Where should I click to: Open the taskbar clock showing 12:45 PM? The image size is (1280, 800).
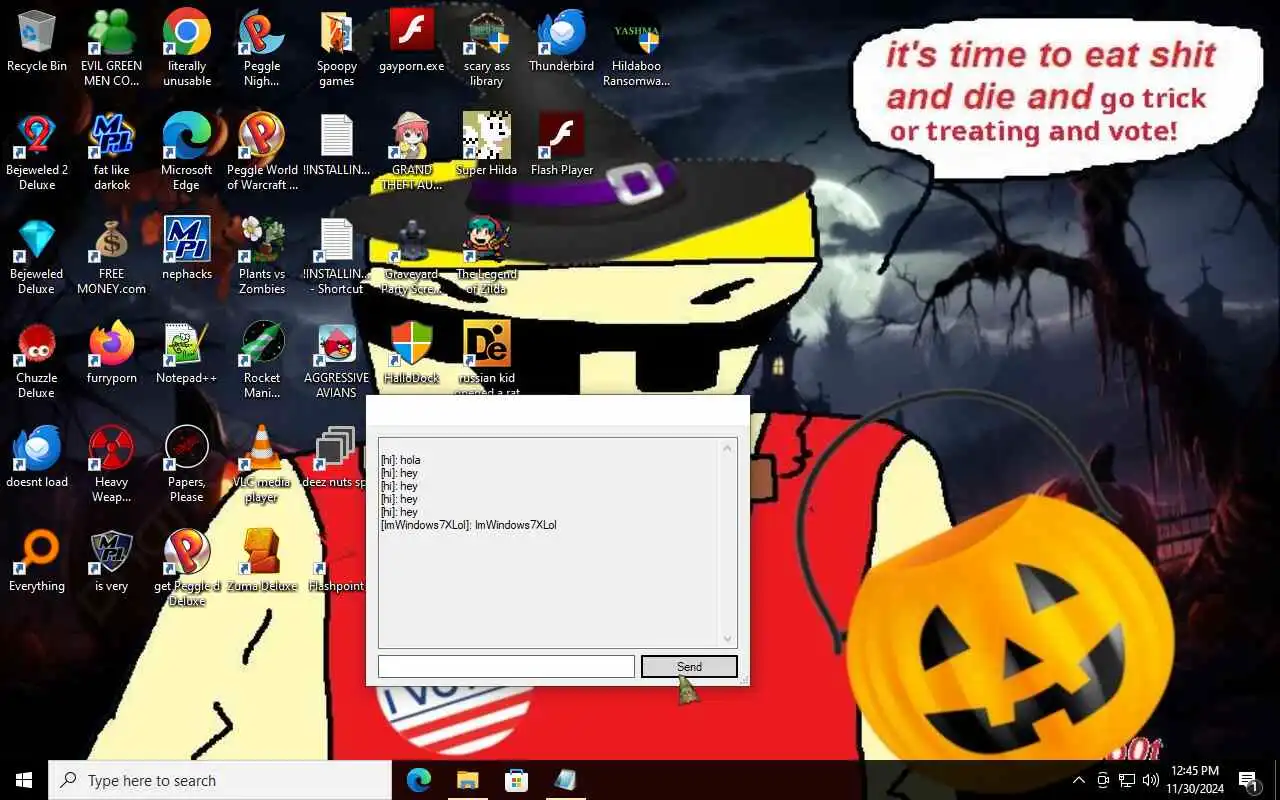(x=1195, y=780)
